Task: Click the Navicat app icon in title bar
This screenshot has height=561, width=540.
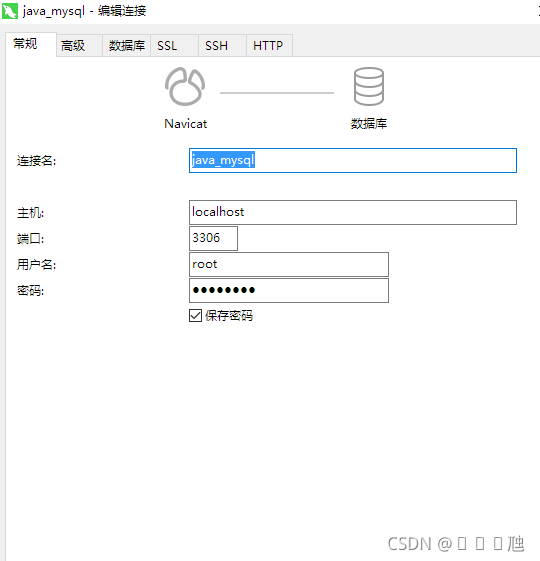Action: tap(10, 11)
